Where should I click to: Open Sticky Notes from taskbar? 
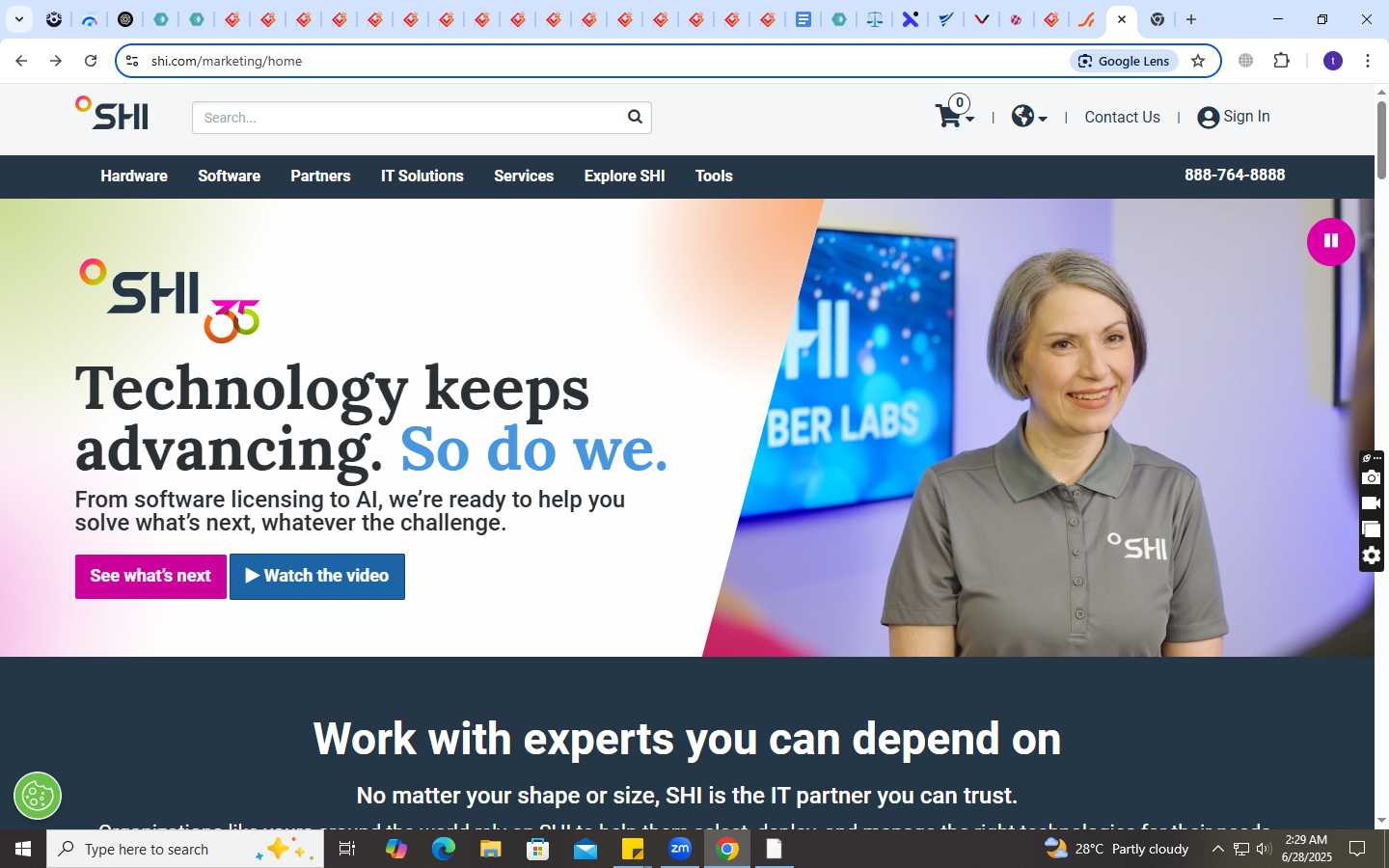click(633, 849)
